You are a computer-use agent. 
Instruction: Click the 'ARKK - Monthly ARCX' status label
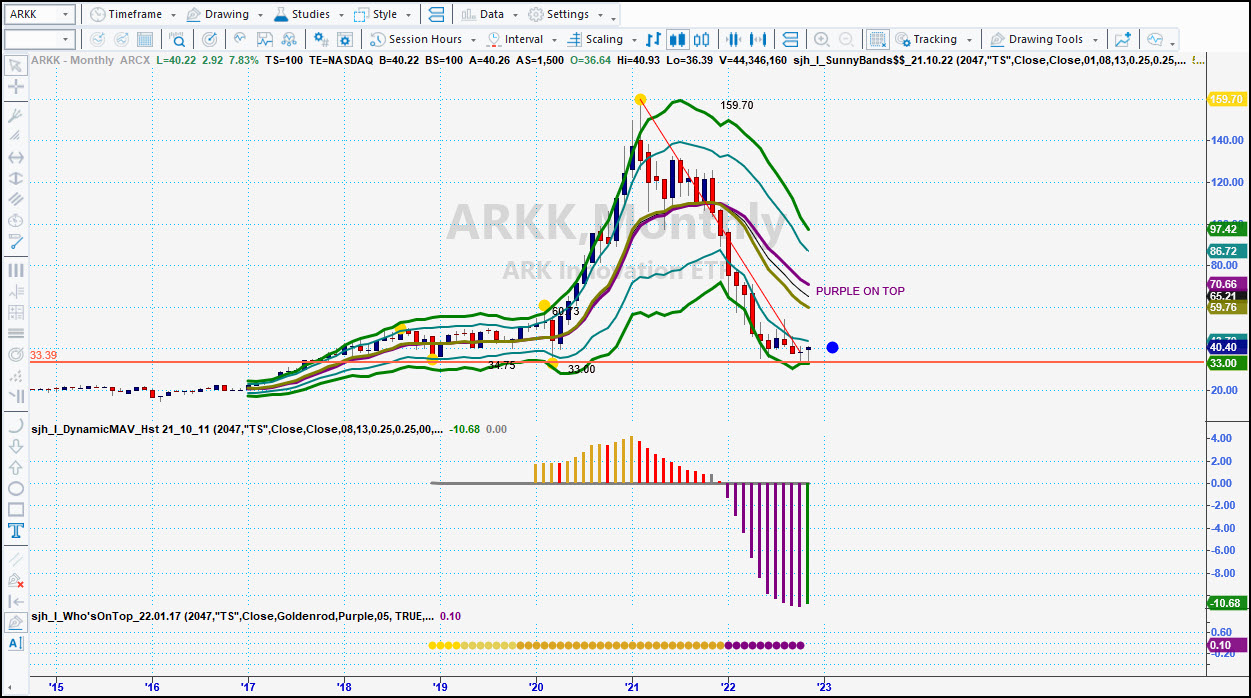[91, 60]
